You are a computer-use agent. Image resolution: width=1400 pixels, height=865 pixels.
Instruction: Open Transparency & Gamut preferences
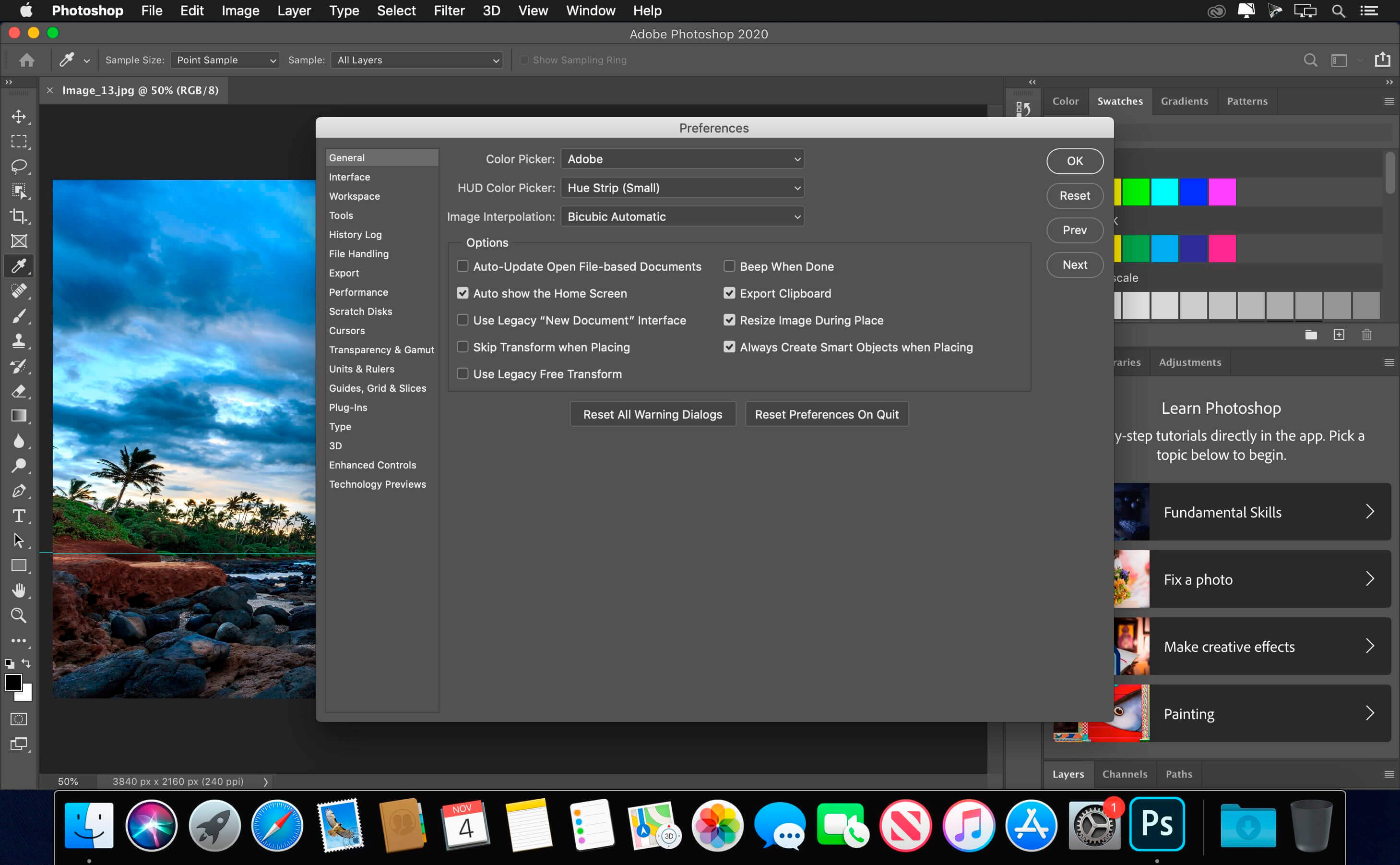(382, 349)
